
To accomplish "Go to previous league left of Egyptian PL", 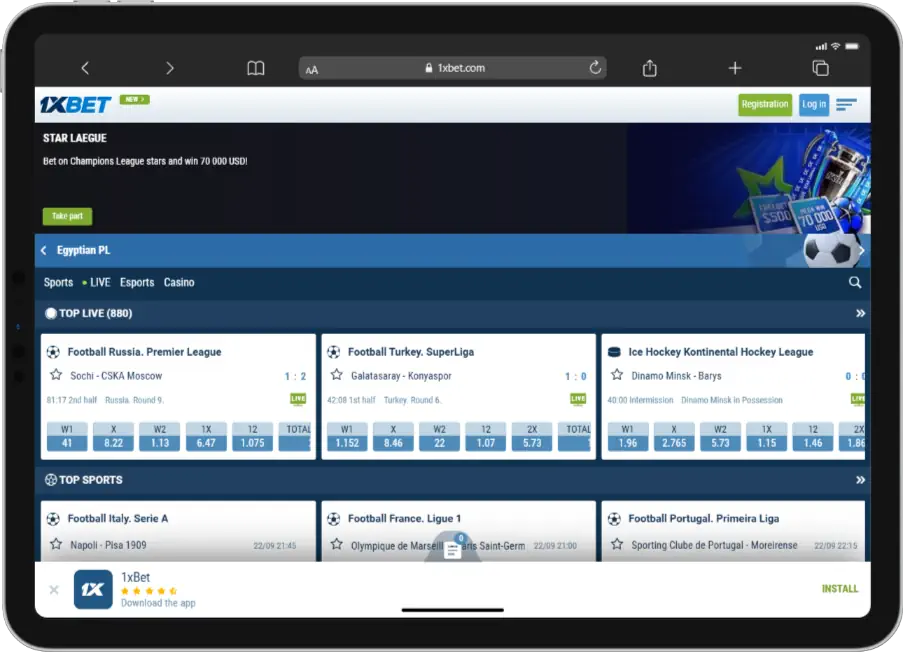I will pos(44,250).
